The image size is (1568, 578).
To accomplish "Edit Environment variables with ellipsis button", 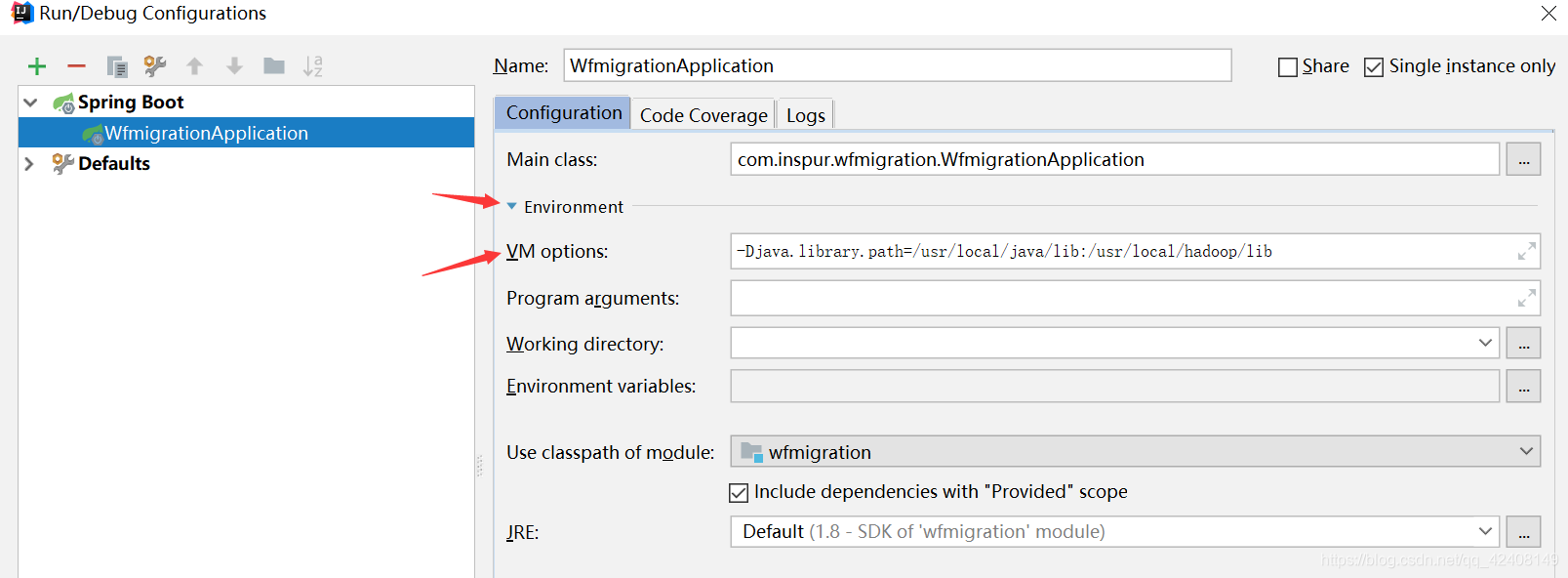I will click(1523, 386).
